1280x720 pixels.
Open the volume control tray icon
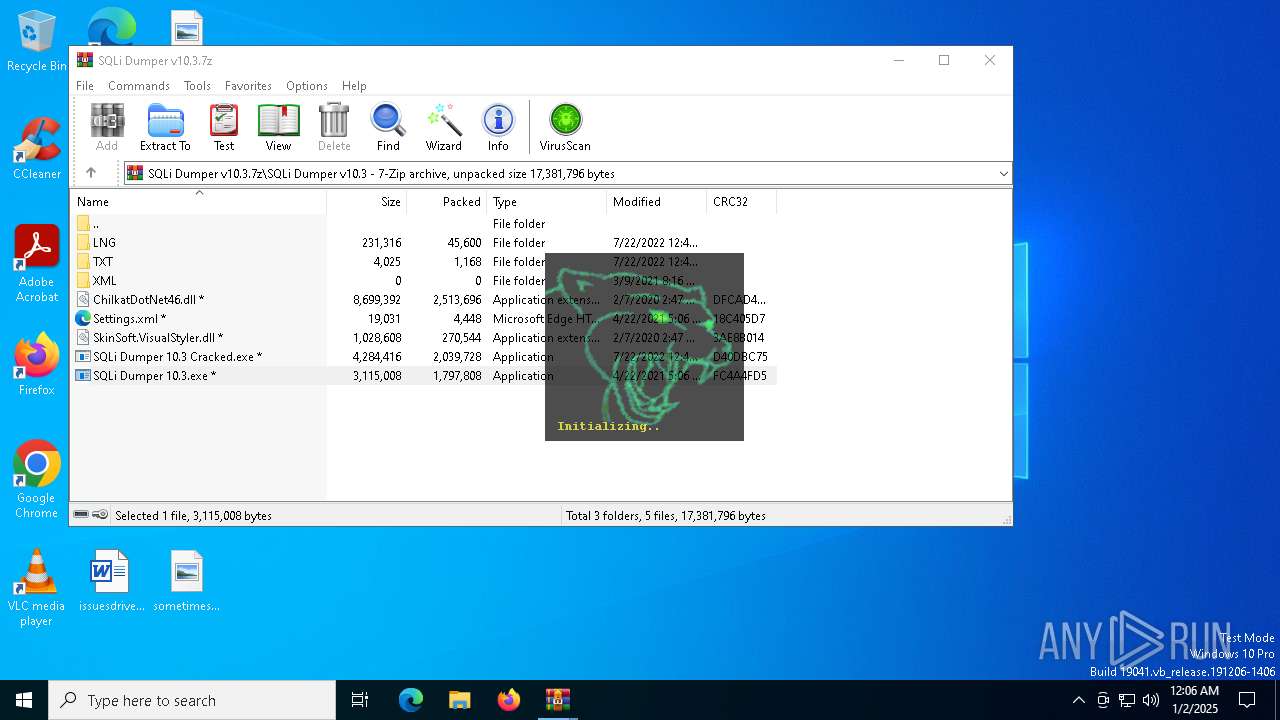[x=1151, y=700]
